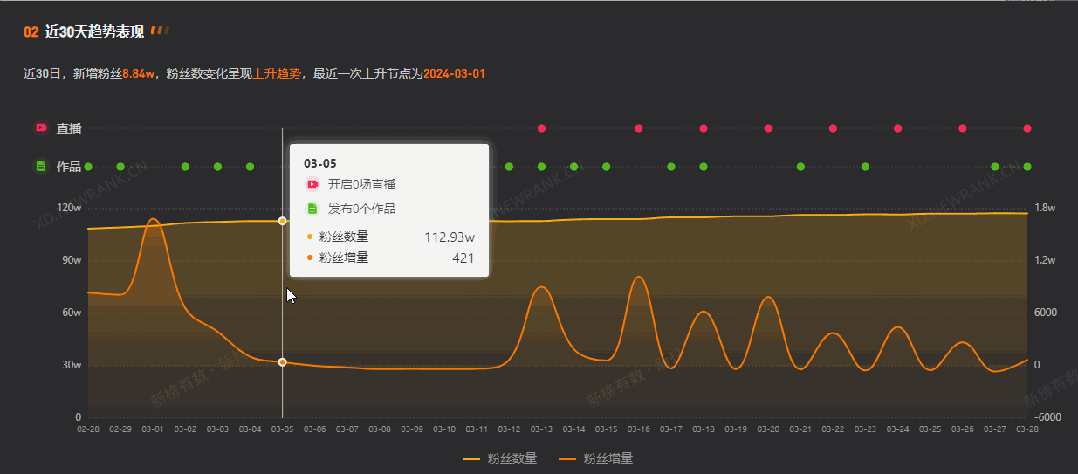Click the green 作品 document icon beside the dot row
Screen dimensions: 1078x474
pyautogui.click(x=41, y=166)
